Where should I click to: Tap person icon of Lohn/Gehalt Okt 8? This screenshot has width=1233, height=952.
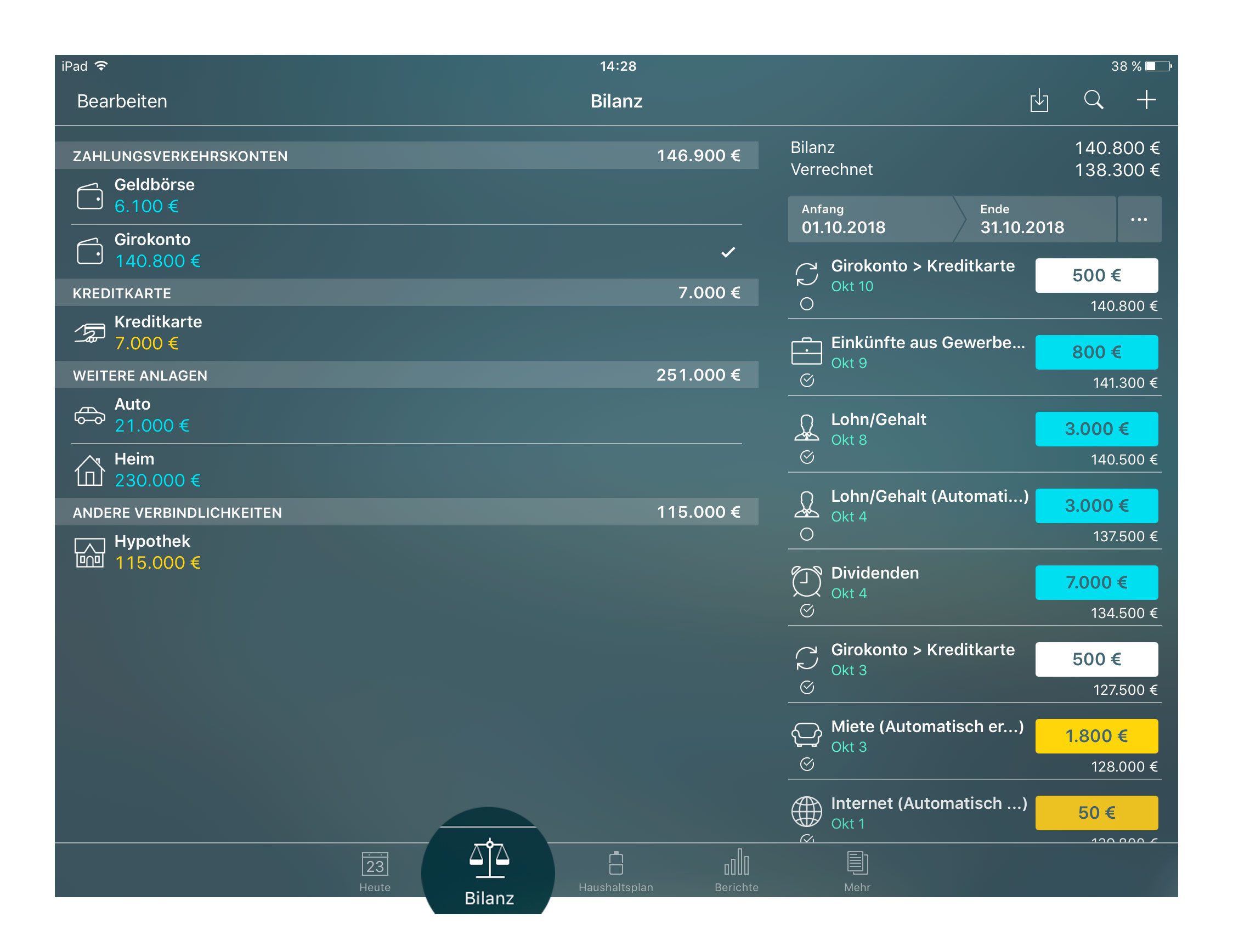tap(807, 427)
